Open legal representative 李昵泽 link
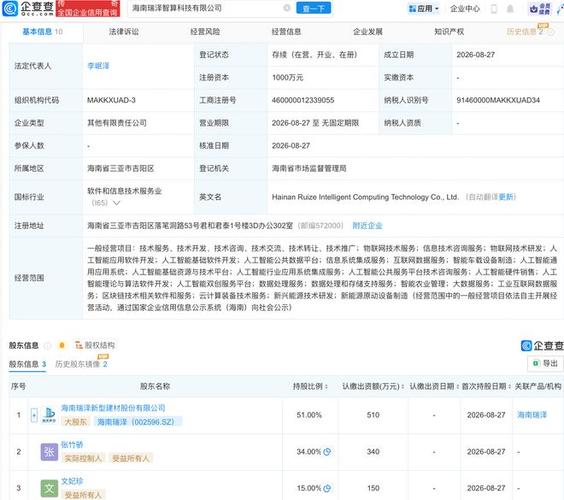The width and height of the screenshot is (564, 500). coord(98,66)
